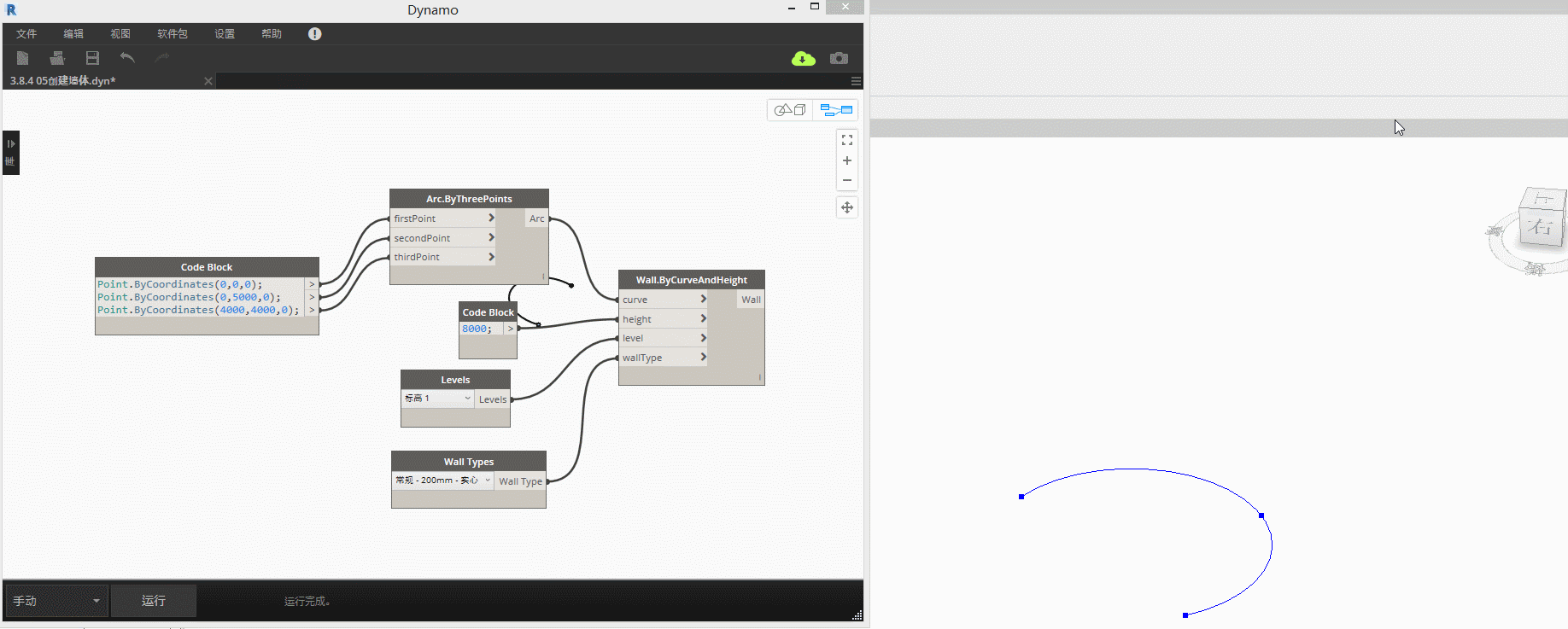Open the exclamation notification icon
Viewport: 1568px width, 629px height.
[x=315, y=34]
